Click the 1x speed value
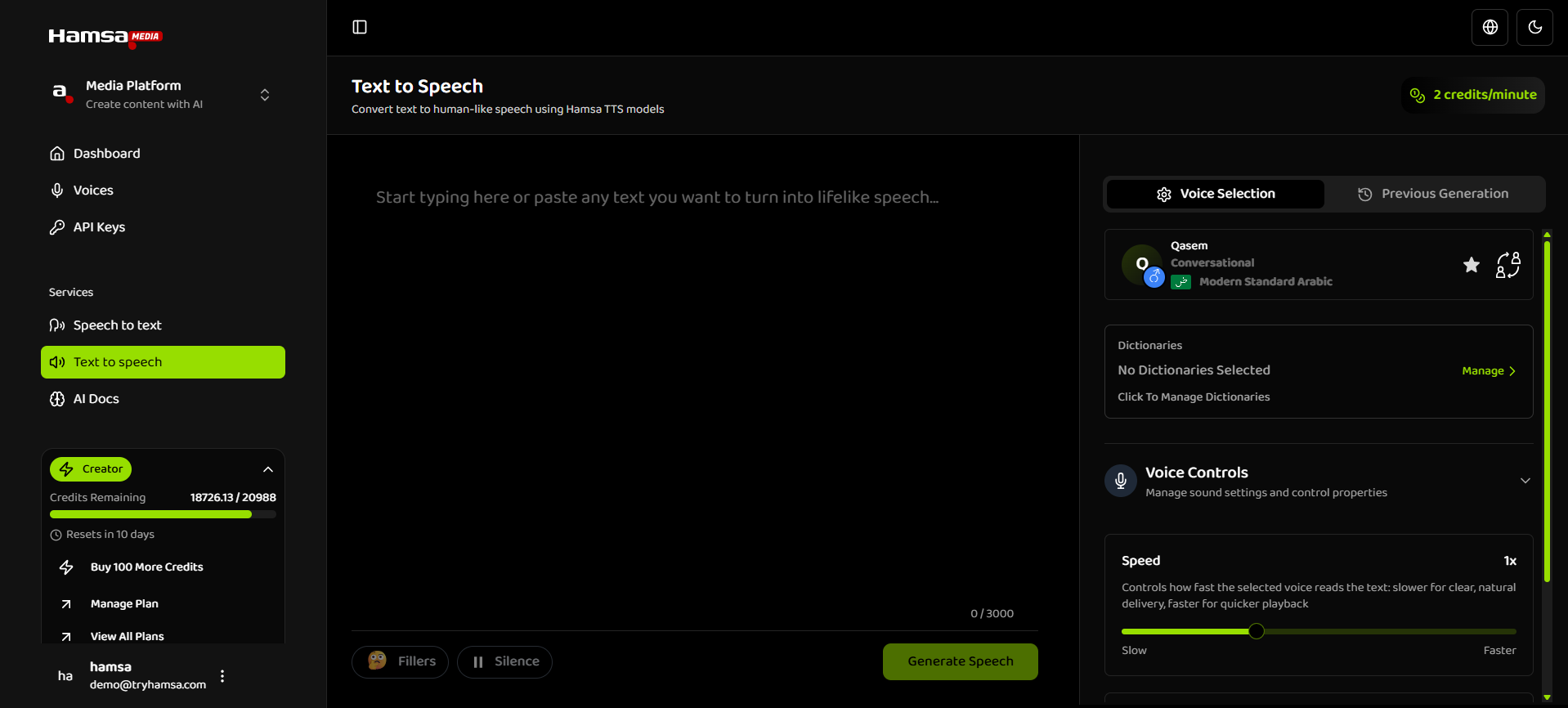Screen dimensions: 1568x708 pyautogui.click(x=1510, y=561)
